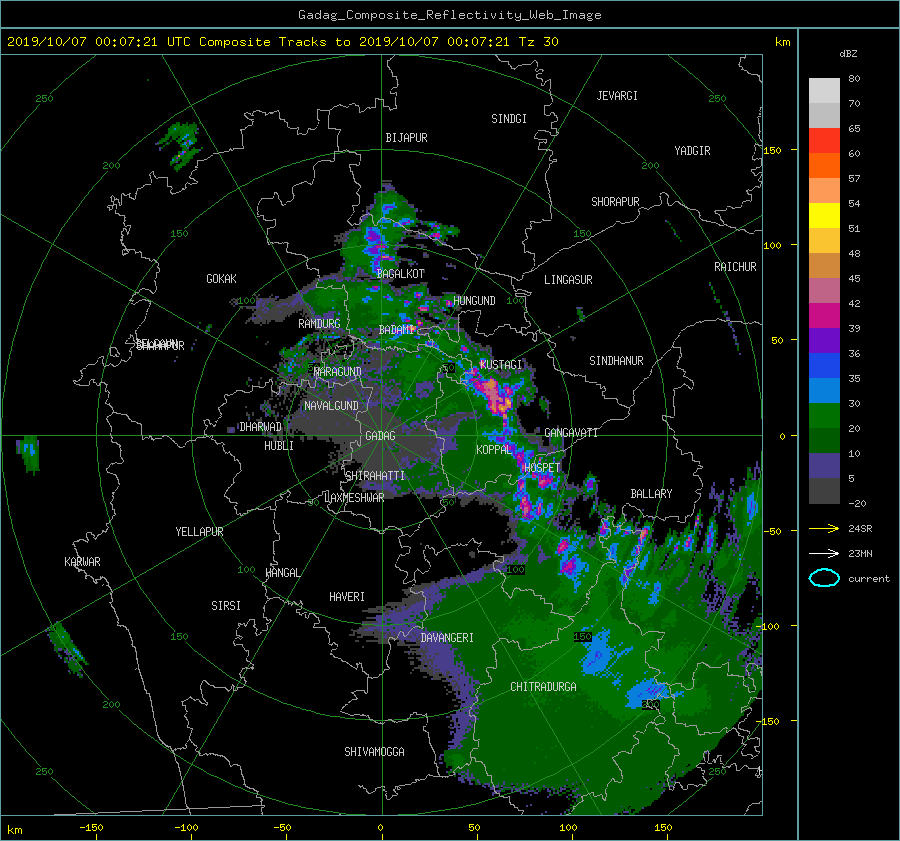The height and width of the screenshot is (841, 900).
Task: Select the blue 36 dBZ color swatch
Action: click(824, 365)
